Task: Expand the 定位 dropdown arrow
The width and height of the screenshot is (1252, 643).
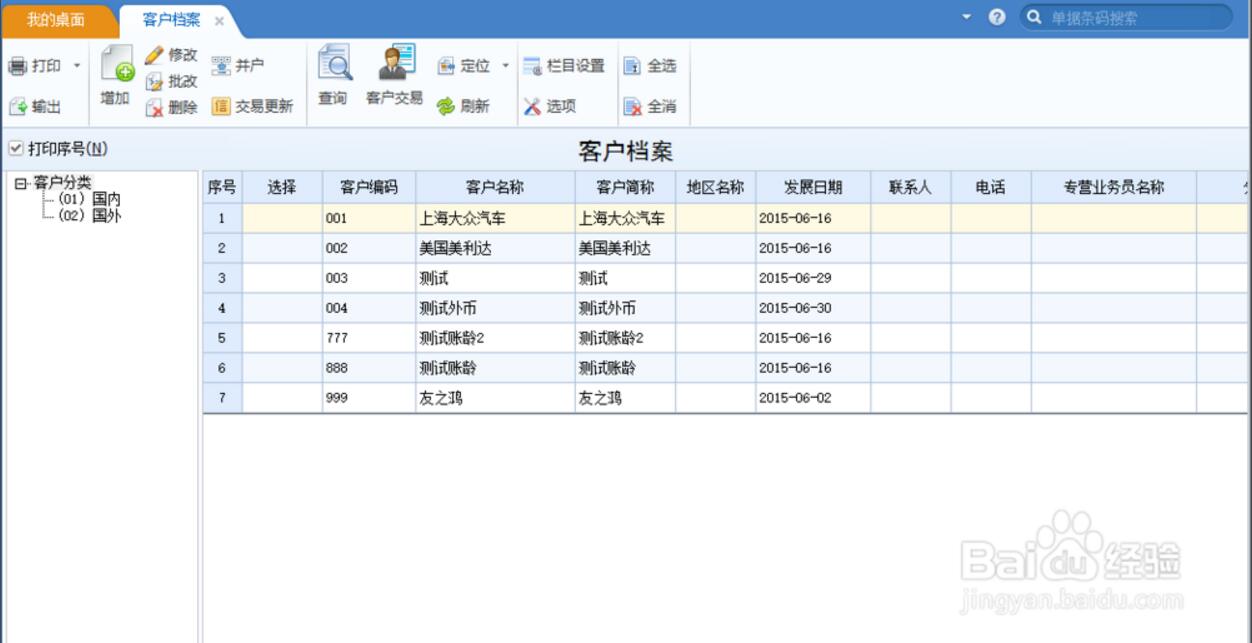Action: [505, 66]
